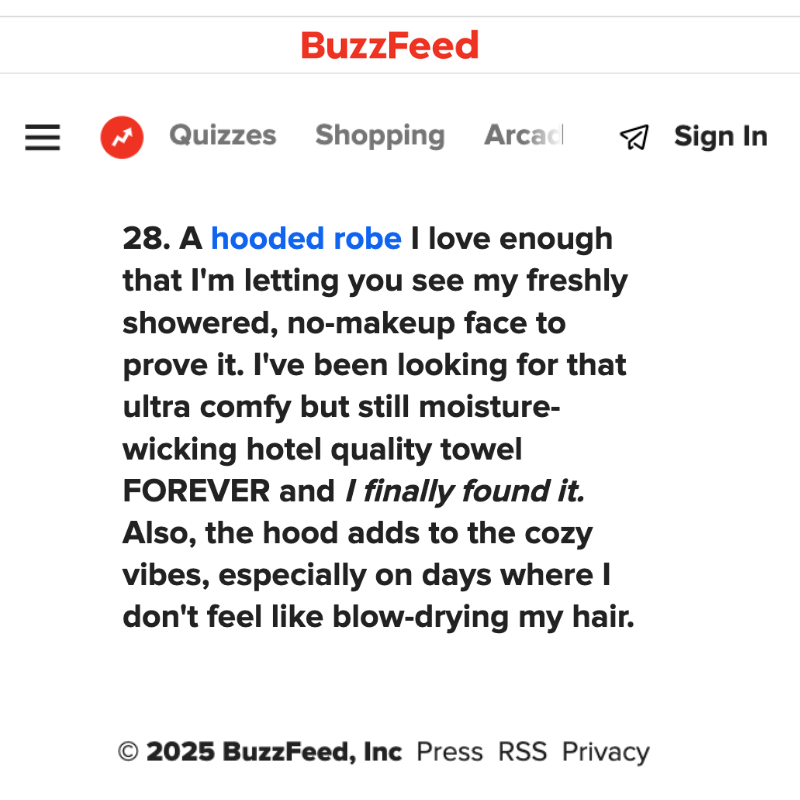Visit the Privacy footer link
The image size is (800, 800).
(x=605, y=752)
